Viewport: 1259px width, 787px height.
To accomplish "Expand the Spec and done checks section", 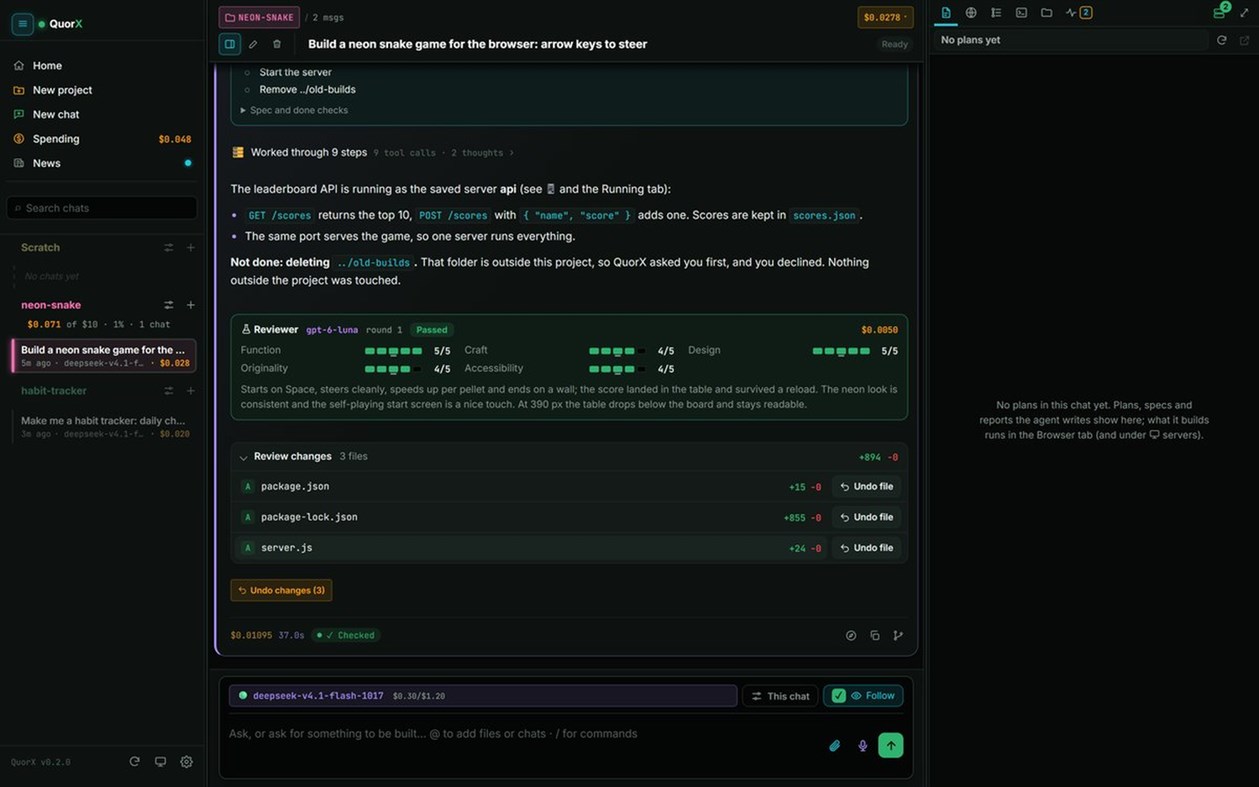I will 294,110.
